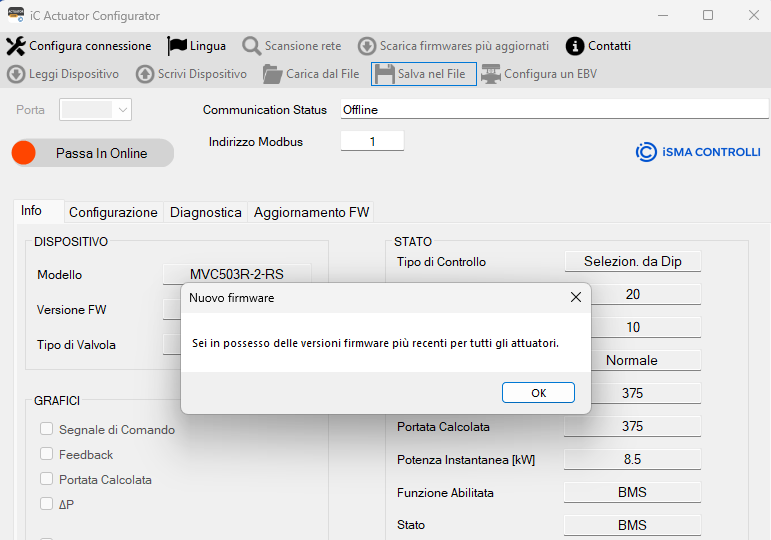The image size is (771, 540).
Task: Click the Indirizzo Modbus input field
Action: click(x=372, y=142)
